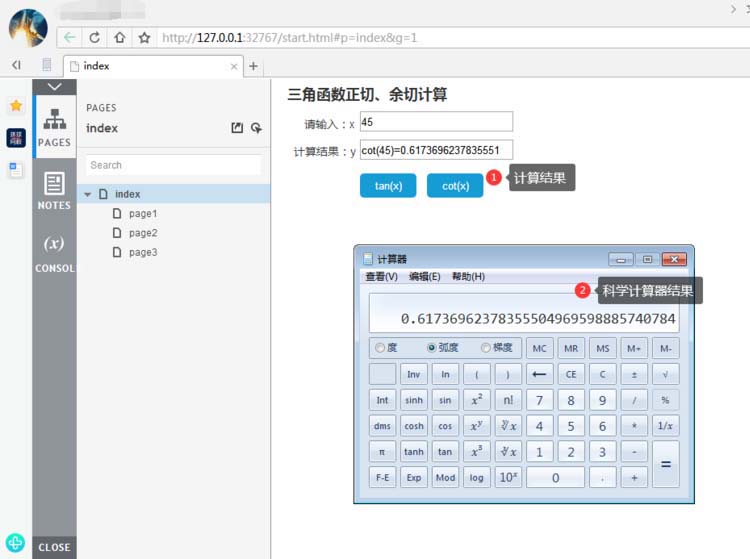Screen dimensions: 750x559
Task: Click calculator MS memory button
Action: [602, 348]
